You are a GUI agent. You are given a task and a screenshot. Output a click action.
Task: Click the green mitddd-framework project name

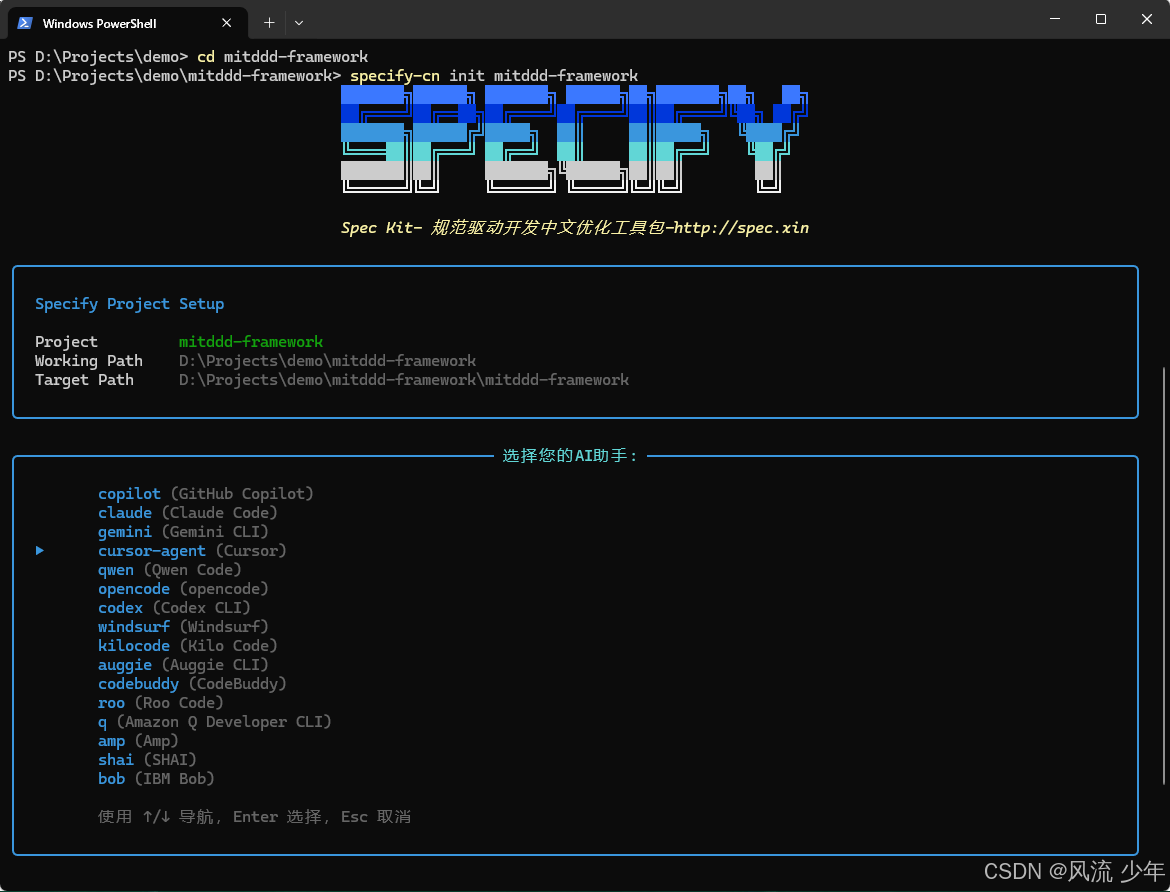(251, 342)
